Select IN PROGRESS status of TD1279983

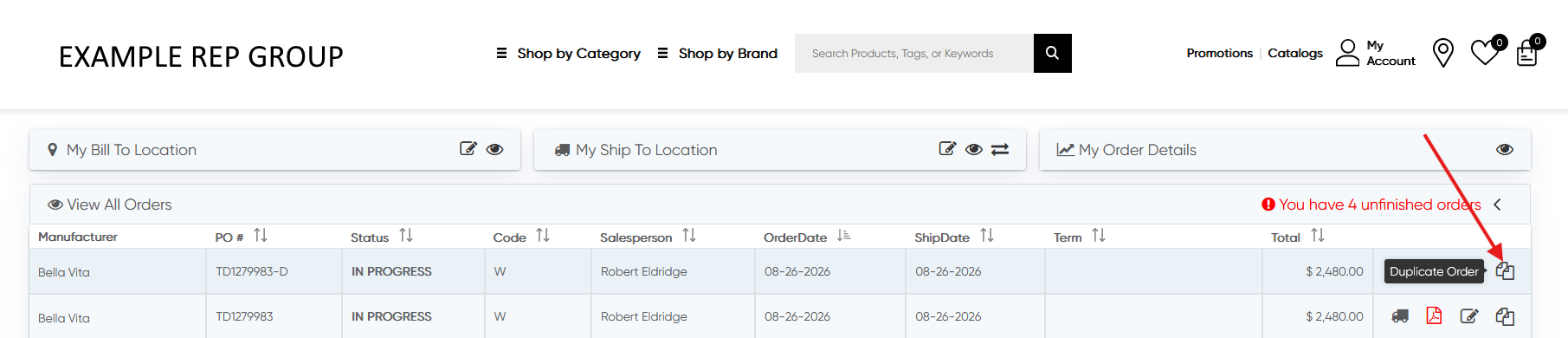391,316
